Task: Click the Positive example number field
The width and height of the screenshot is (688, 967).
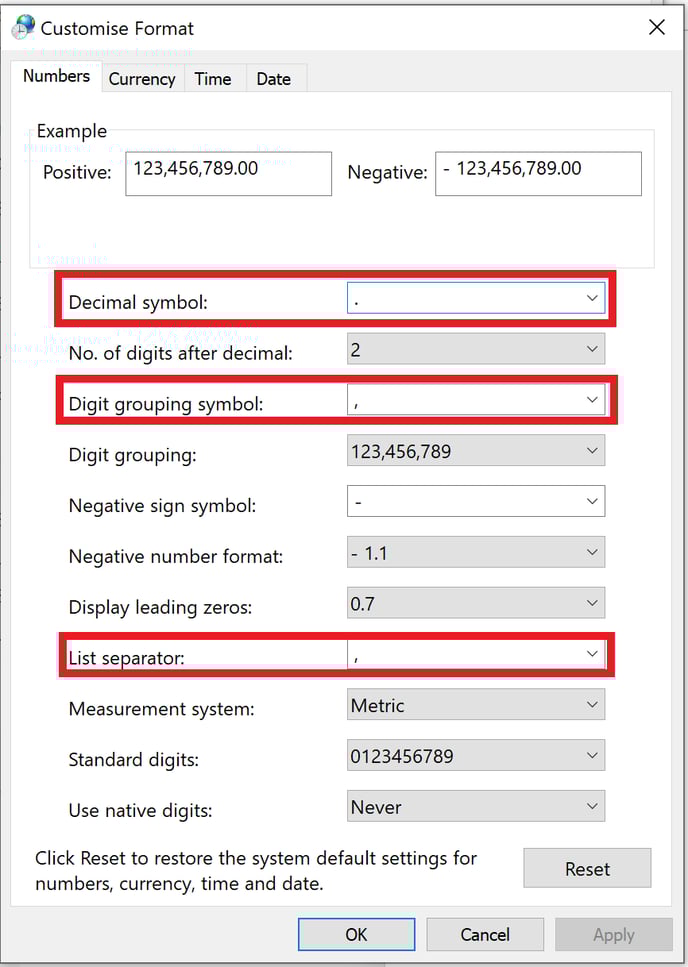Action: [230, 173]
